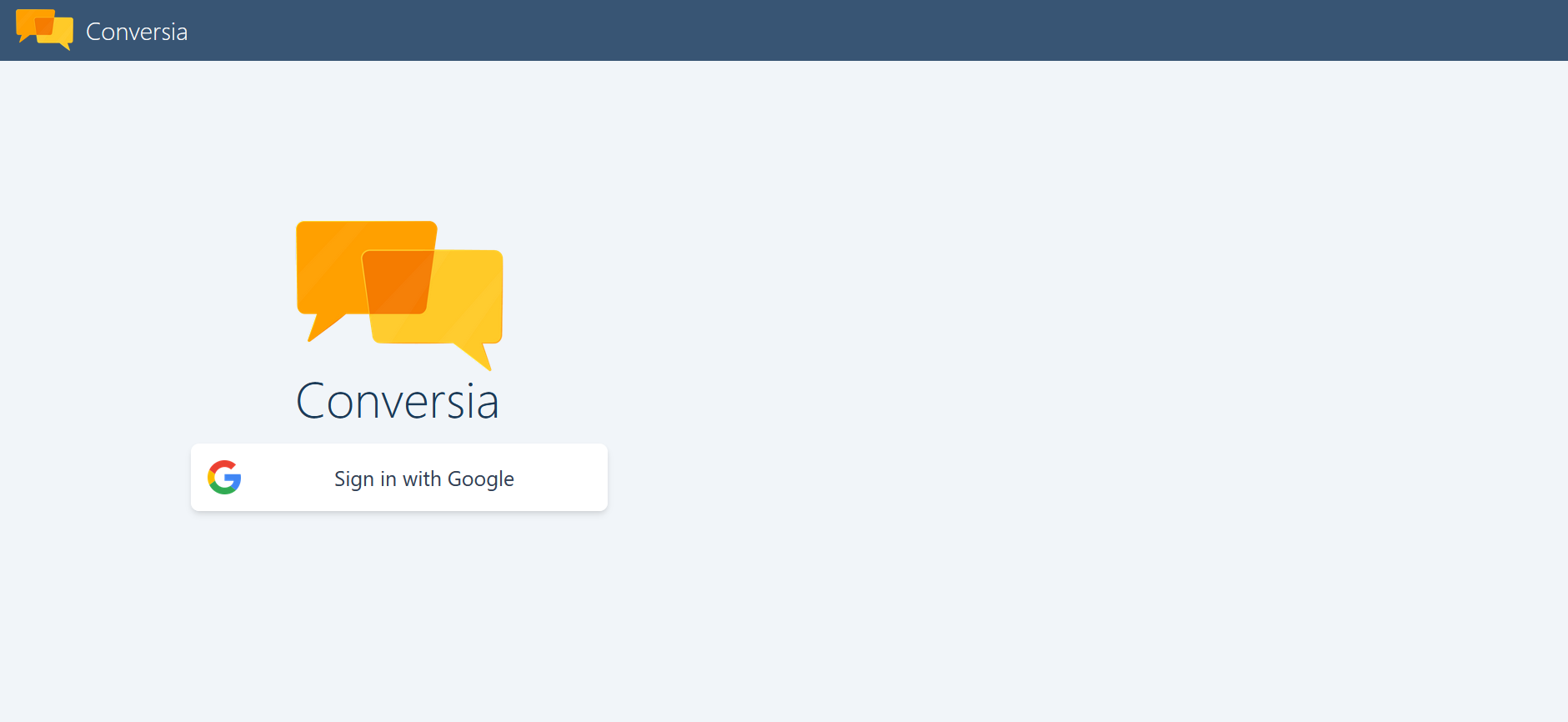Click the small orange bubble in header logo
Image resolution: width=1568 pixels, height=722 pixels.
tap(25, 21)
